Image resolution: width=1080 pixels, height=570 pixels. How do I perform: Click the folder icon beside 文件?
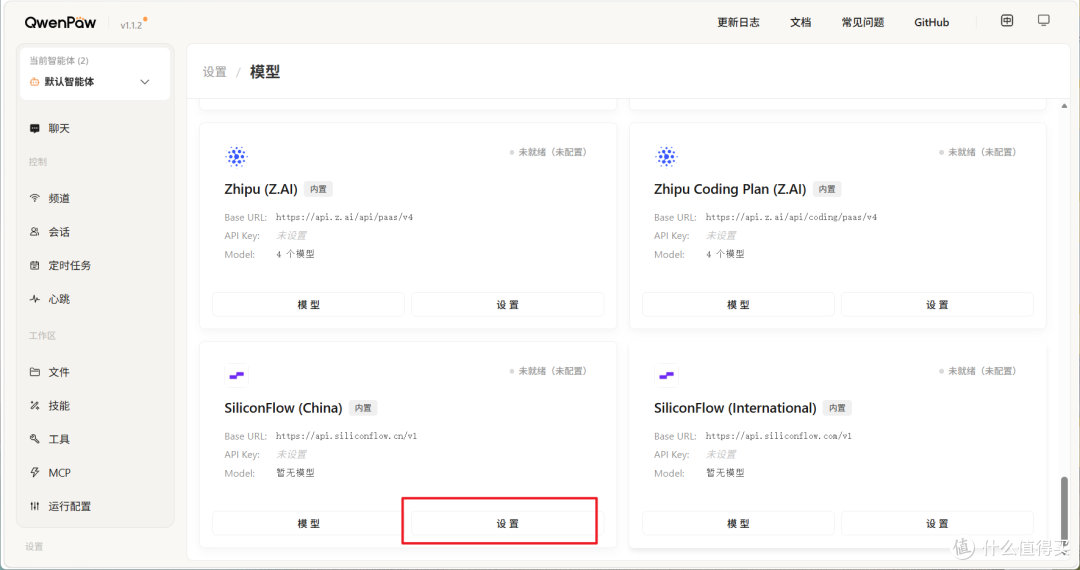(x=34, y=372)
